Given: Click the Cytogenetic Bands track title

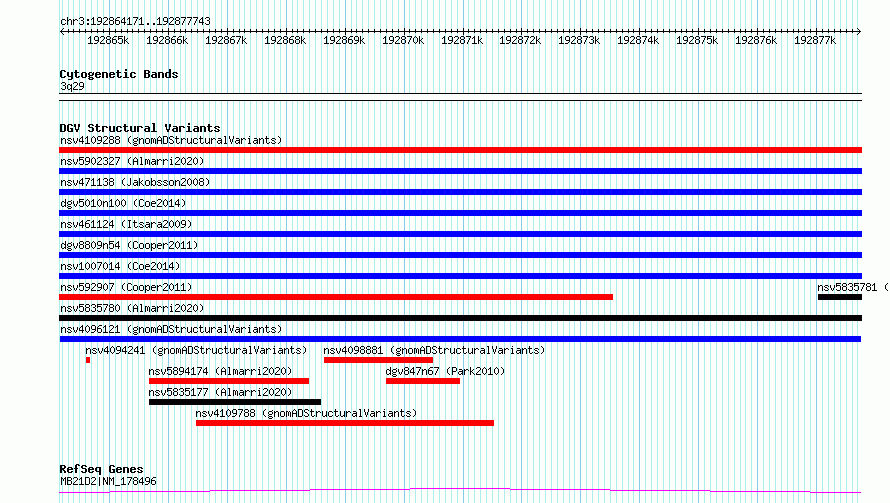Looking at the screenshot, I should (119, 74).
